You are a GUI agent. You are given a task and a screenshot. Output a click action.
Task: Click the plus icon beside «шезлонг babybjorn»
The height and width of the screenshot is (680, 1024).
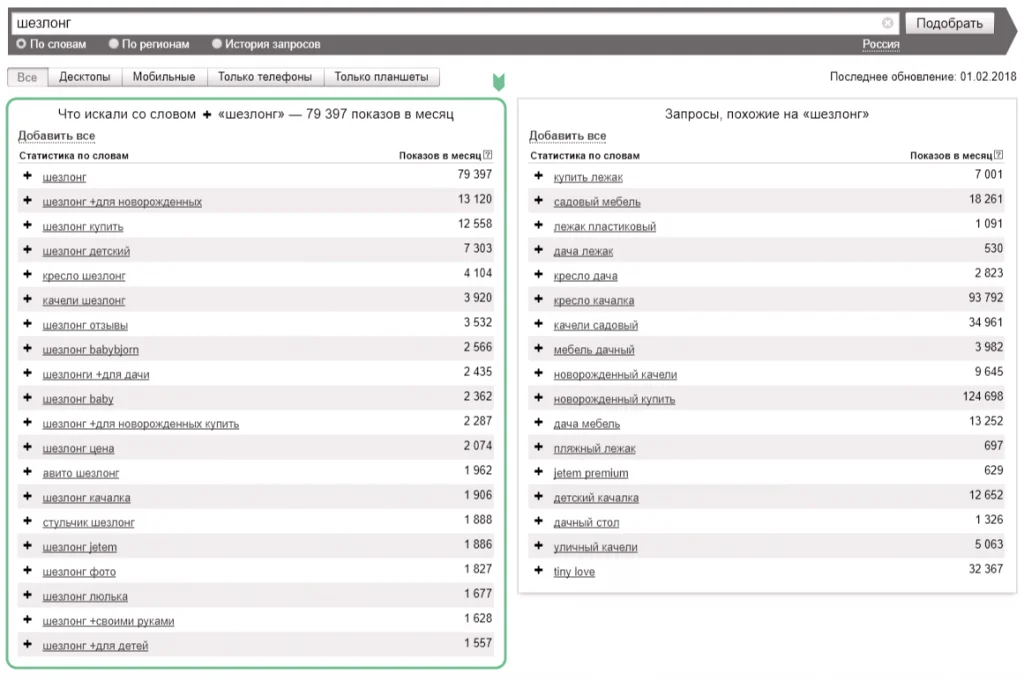[x=27, y=349]
